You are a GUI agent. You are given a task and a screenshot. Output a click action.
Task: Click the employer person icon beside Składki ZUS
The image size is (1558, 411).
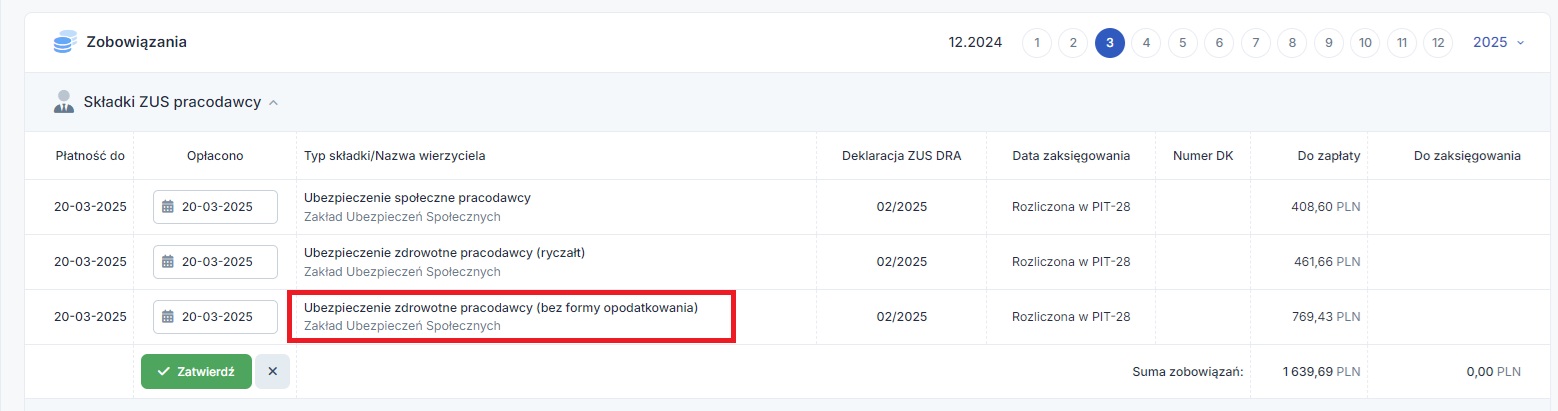[x=64, y=101]
